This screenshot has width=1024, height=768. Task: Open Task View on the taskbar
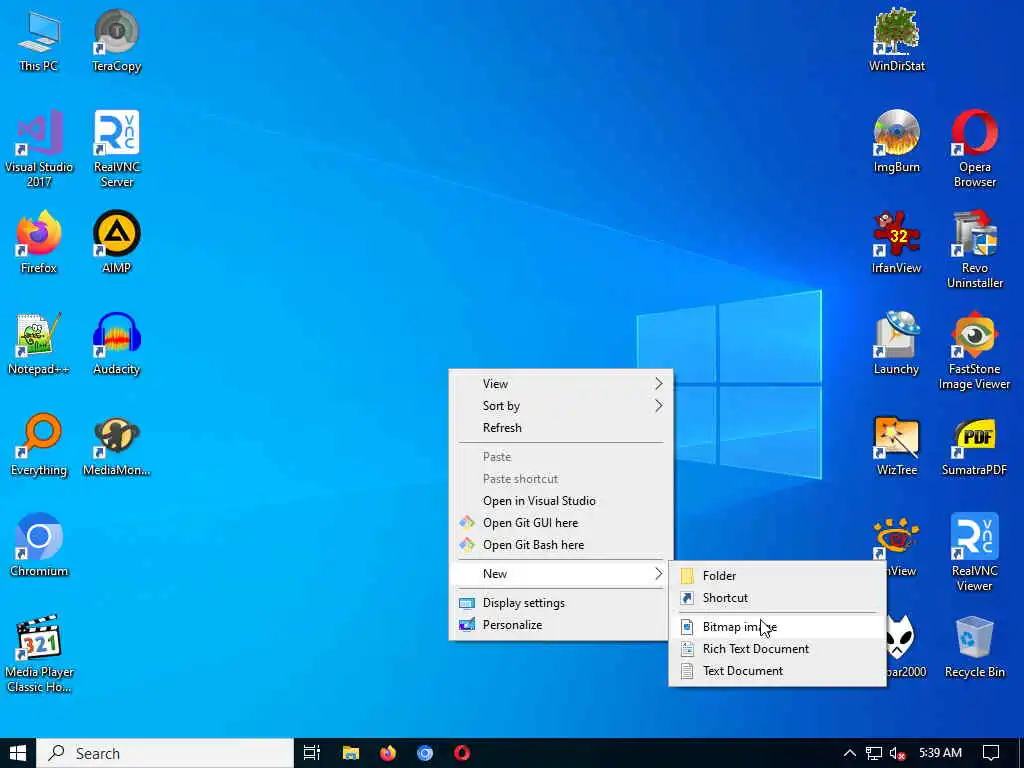(312, 753)
